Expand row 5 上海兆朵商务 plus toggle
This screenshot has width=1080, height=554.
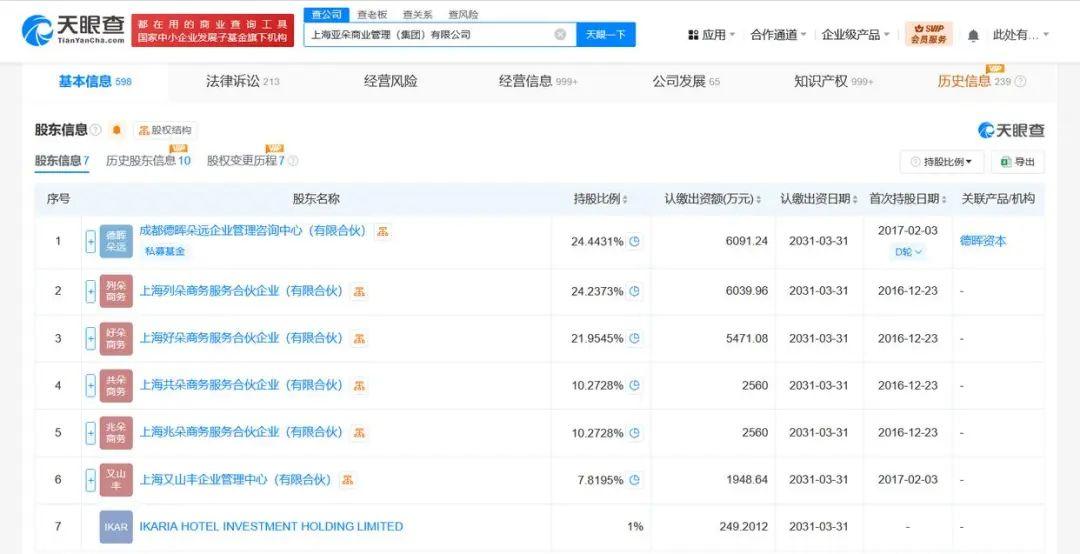pos(90,433)
